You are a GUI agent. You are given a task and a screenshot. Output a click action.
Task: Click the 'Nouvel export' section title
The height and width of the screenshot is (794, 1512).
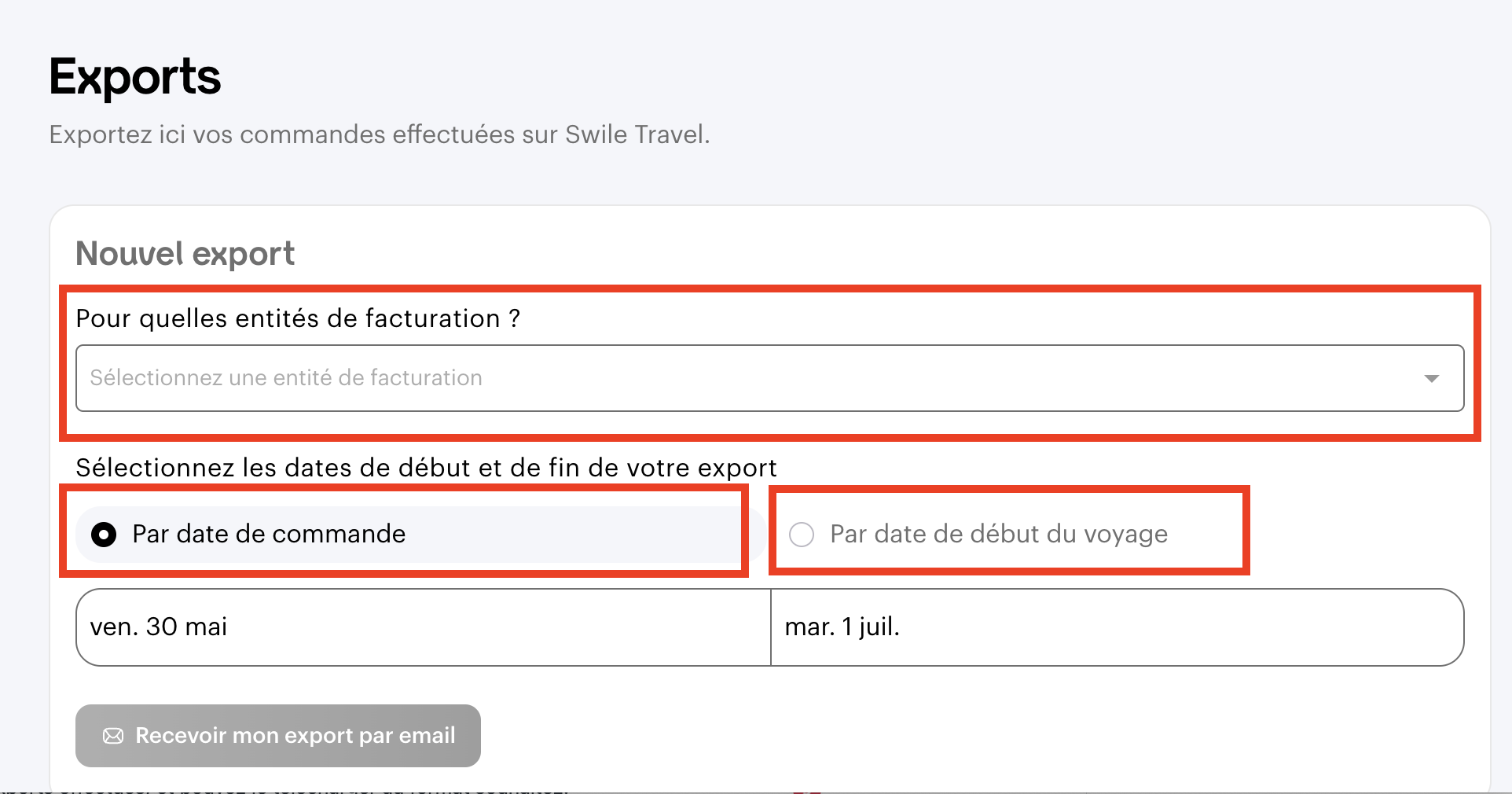(185, 254)
